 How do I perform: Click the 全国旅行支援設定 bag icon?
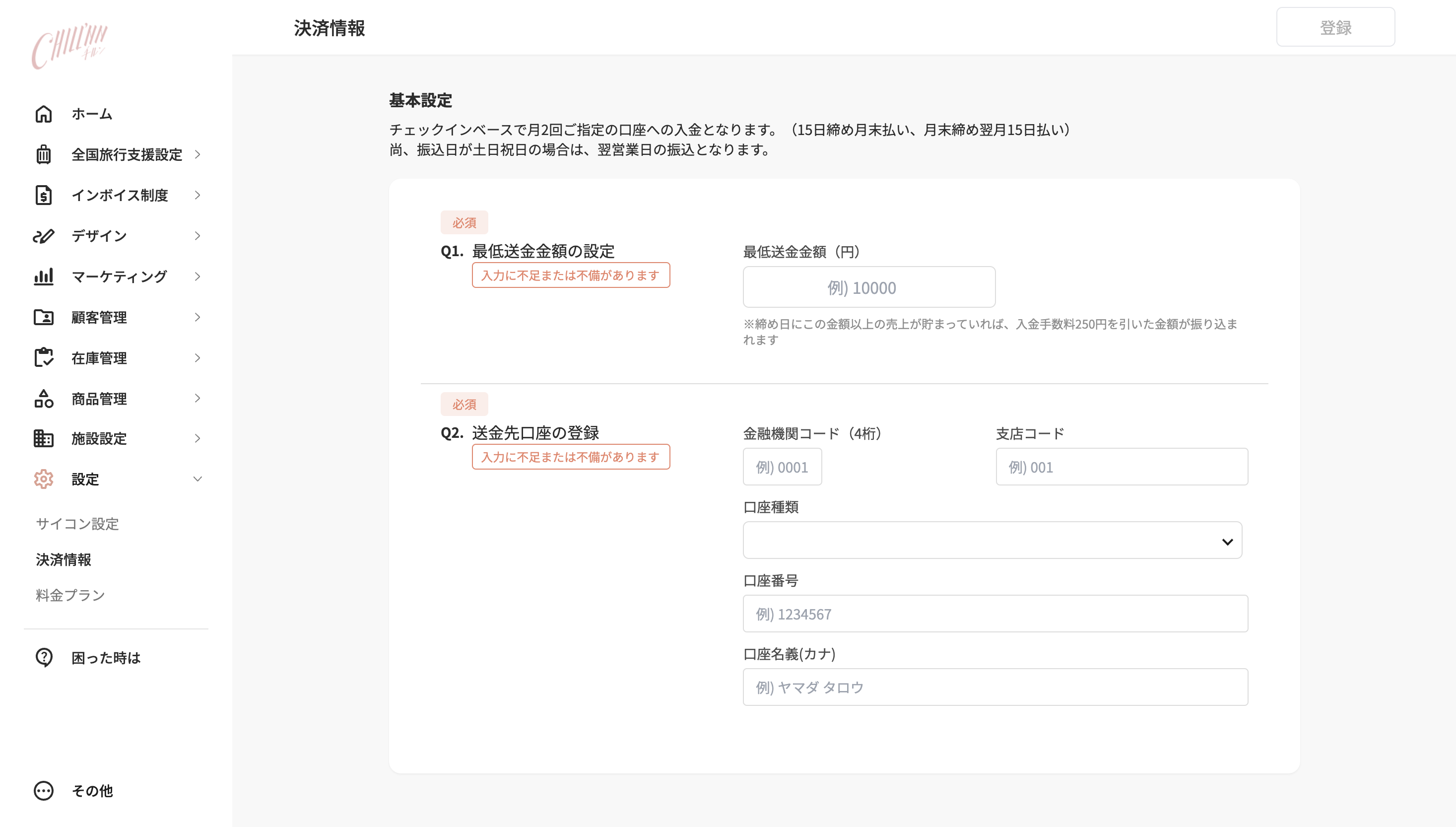coord(44,154)
